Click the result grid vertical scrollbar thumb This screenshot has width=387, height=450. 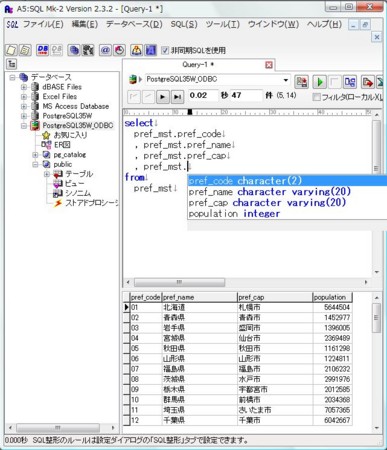click(x=376, y=318)
